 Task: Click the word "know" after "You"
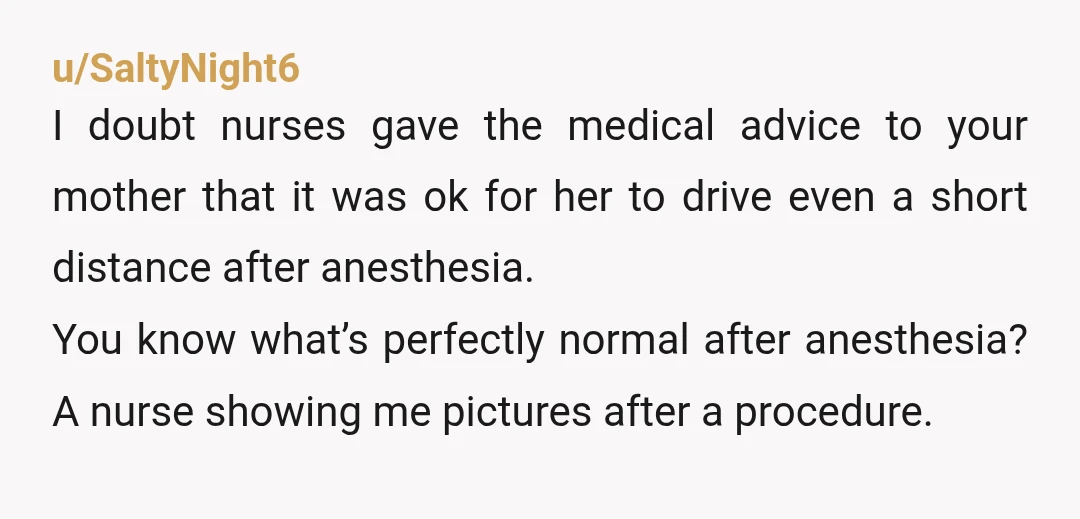tap(186, 339)
